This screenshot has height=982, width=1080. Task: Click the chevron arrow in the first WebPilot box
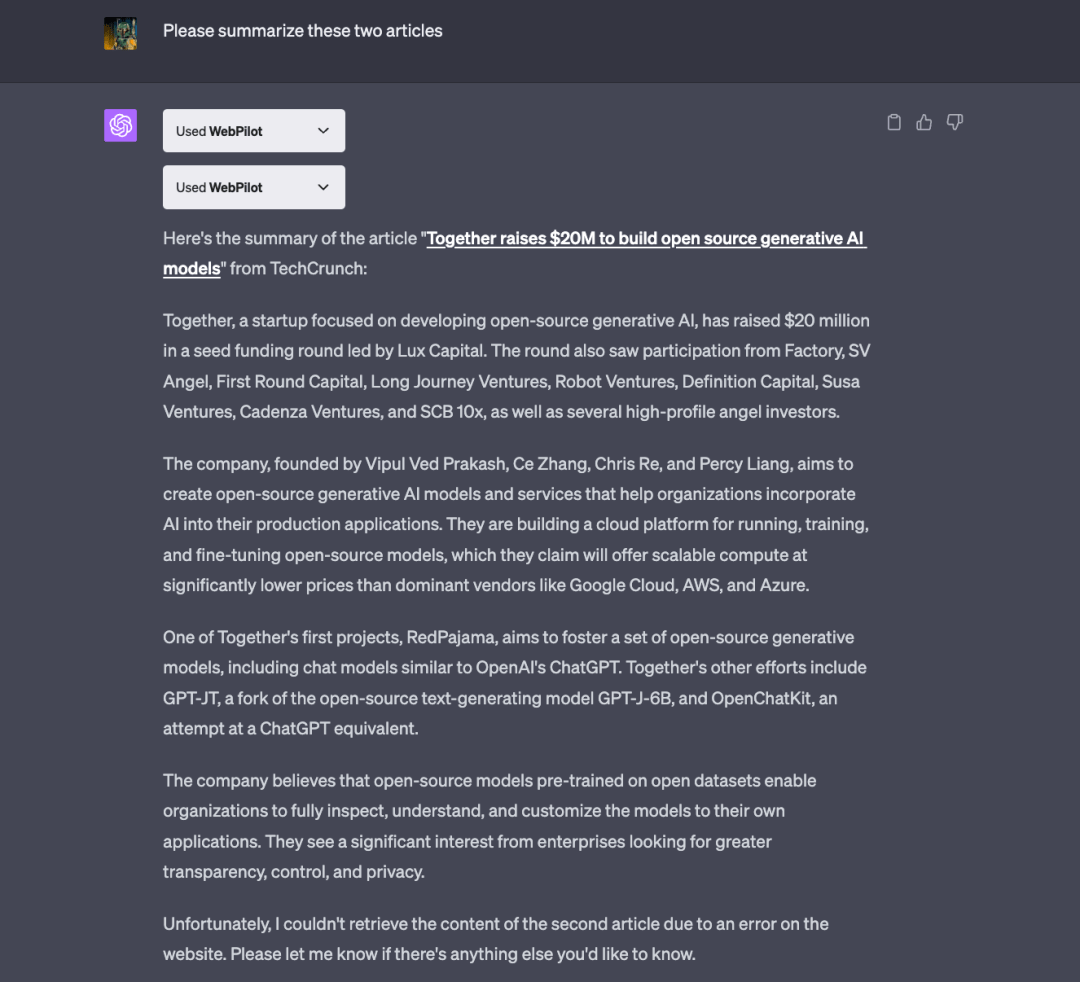click(323, 131)
